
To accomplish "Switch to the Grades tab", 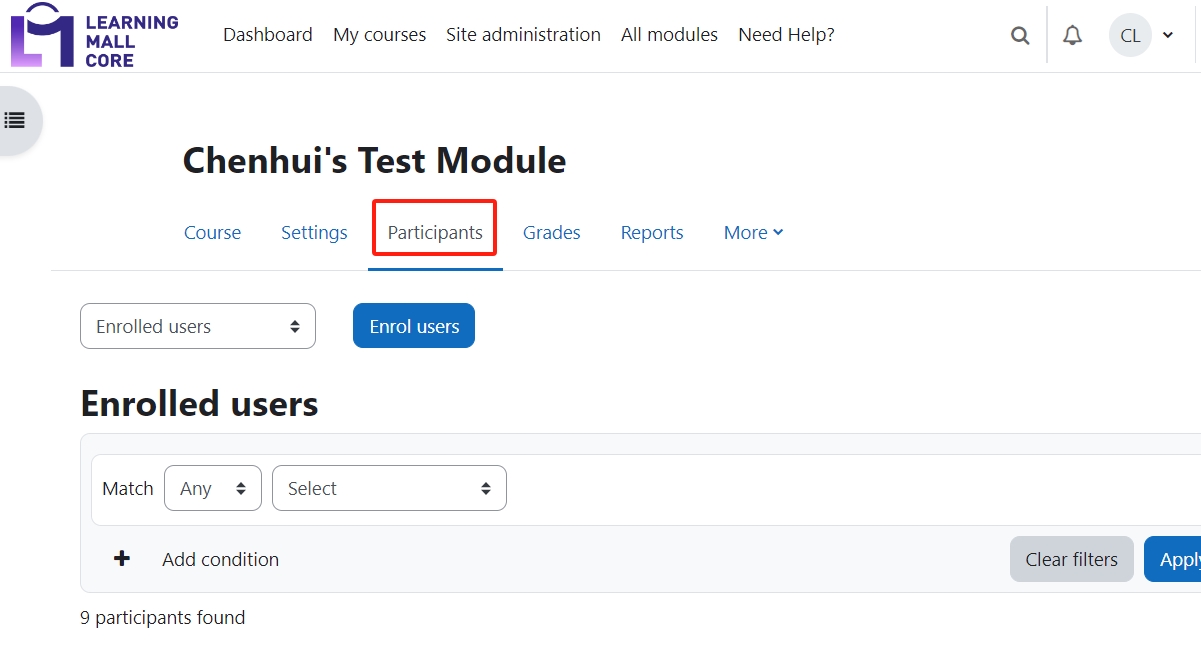I will click(x=551, y=232).
